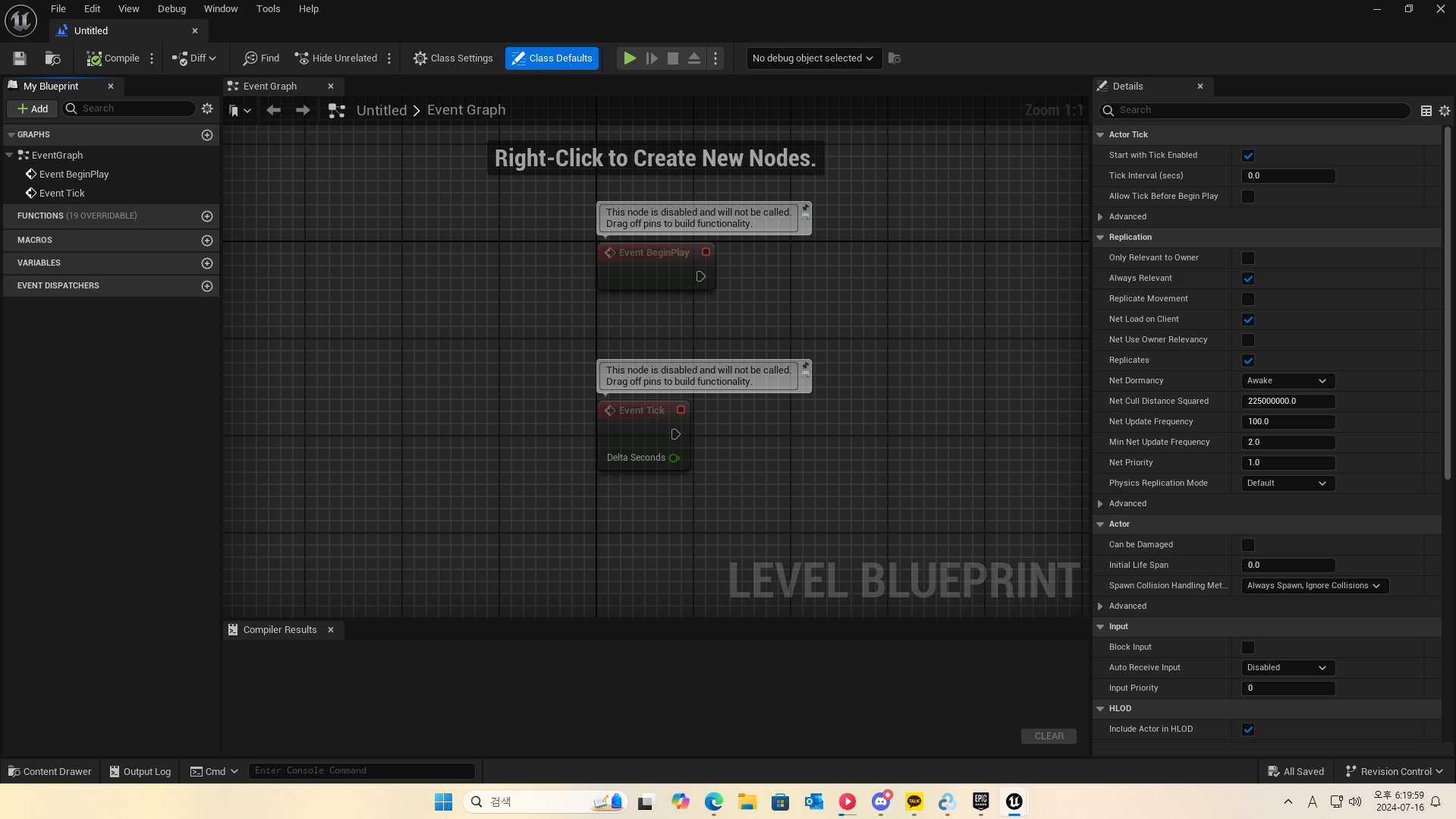The image size is (1456, 819).
Task: Open the Spawn Collision Handling dropdown
Action: click(x=1315, y=586)
